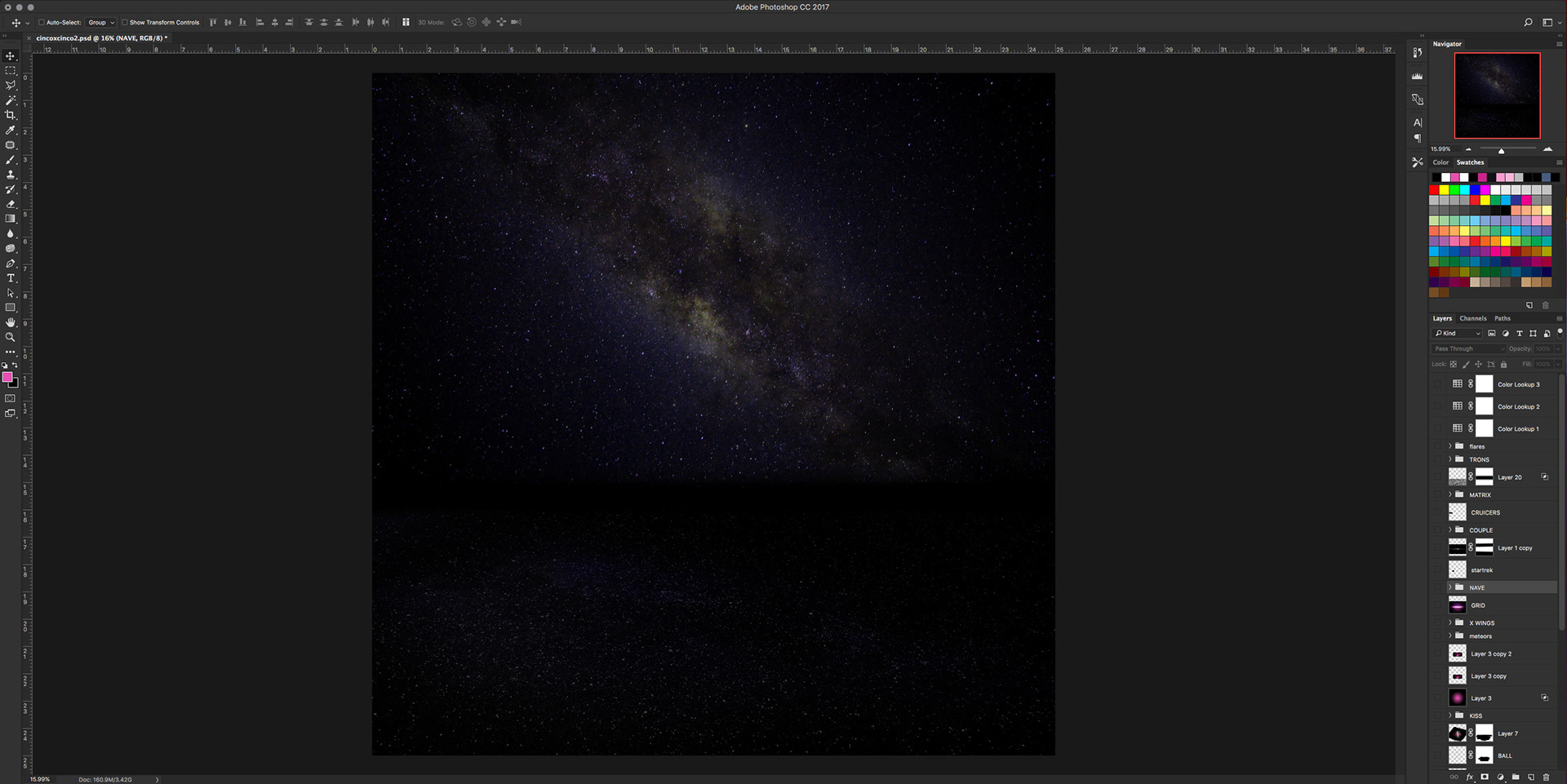Delete the layer with trash icon
Screen dimensions: 1567x784
1546,777
